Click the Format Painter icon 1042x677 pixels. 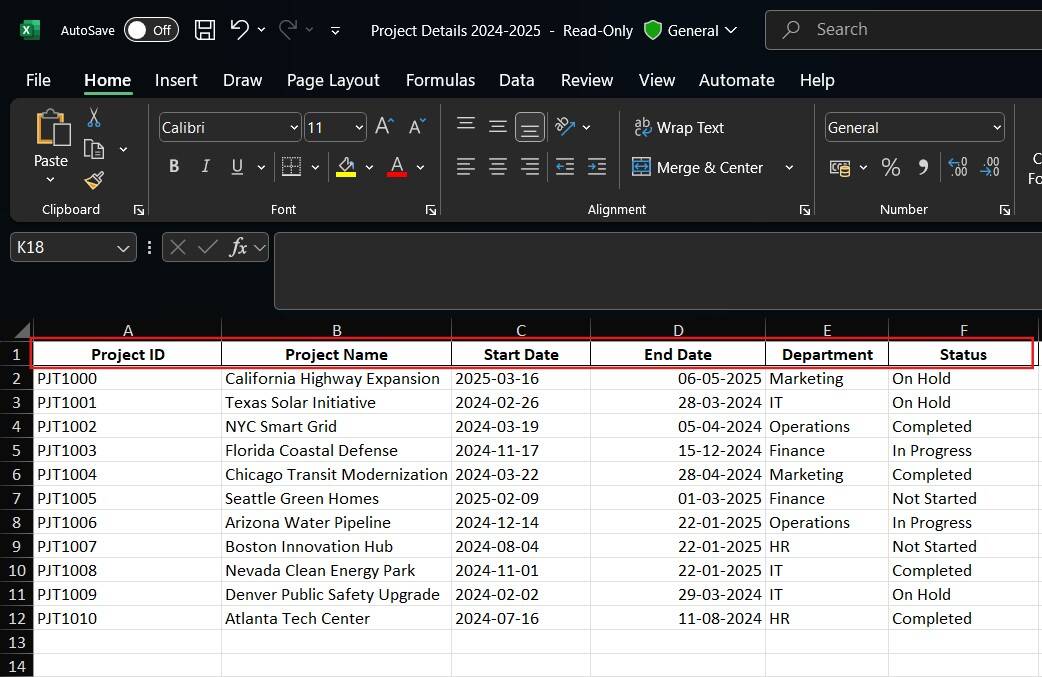pyautogui.click(x=92, y=181)
